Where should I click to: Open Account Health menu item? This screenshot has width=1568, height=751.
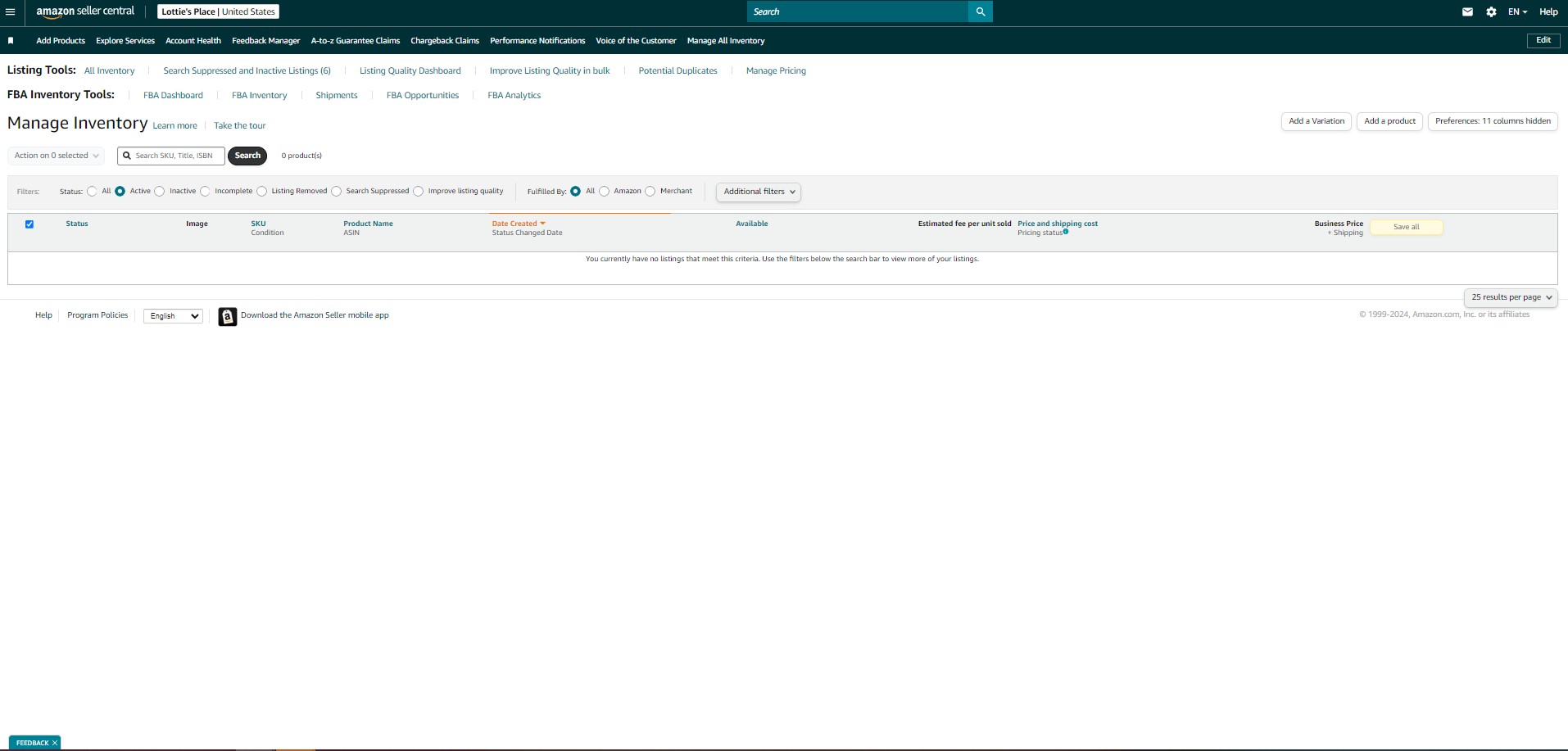(193, 40)
